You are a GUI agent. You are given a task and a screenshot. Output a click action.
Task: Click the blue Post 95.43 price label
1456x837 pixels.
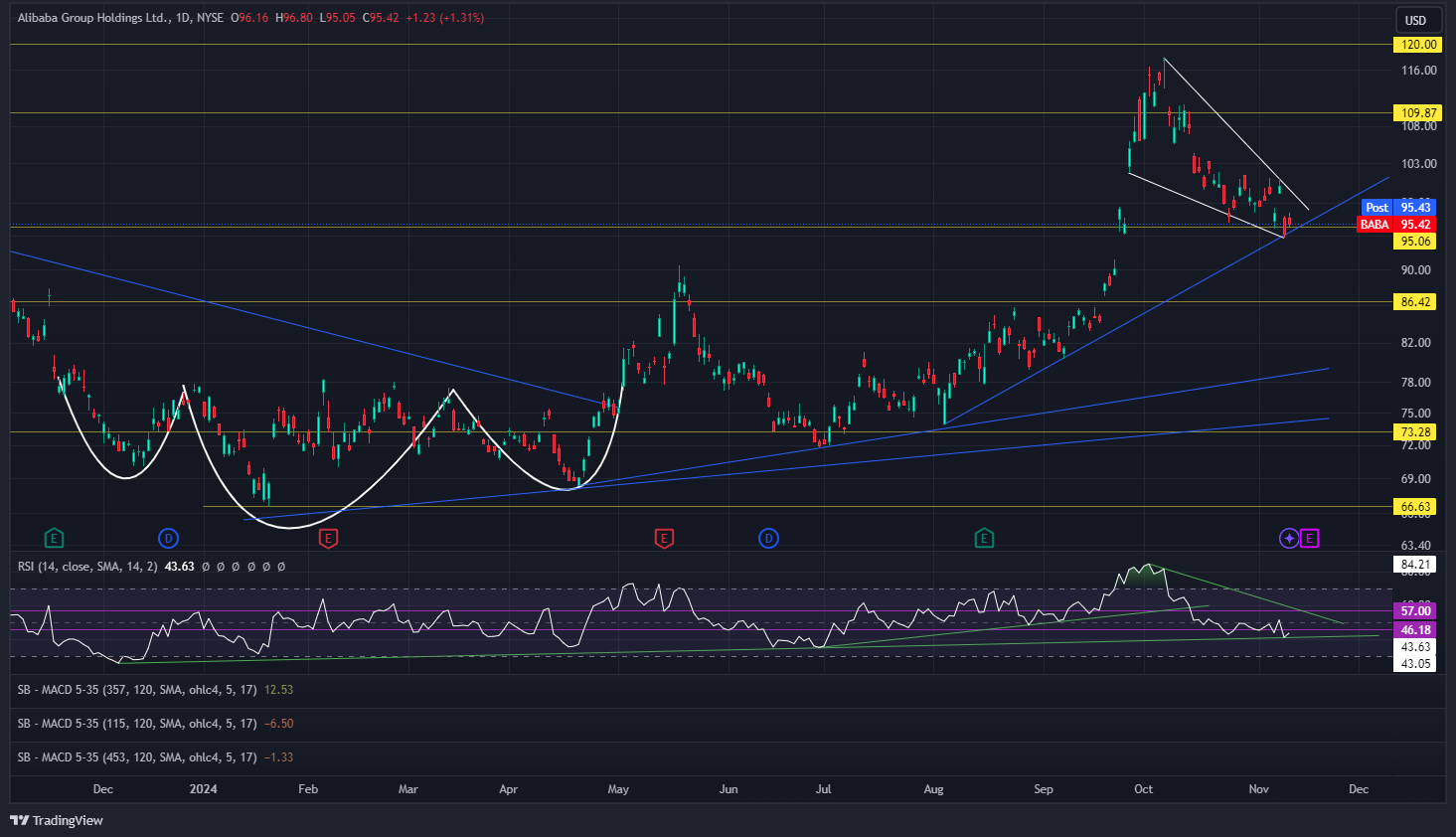[1399, 208]
